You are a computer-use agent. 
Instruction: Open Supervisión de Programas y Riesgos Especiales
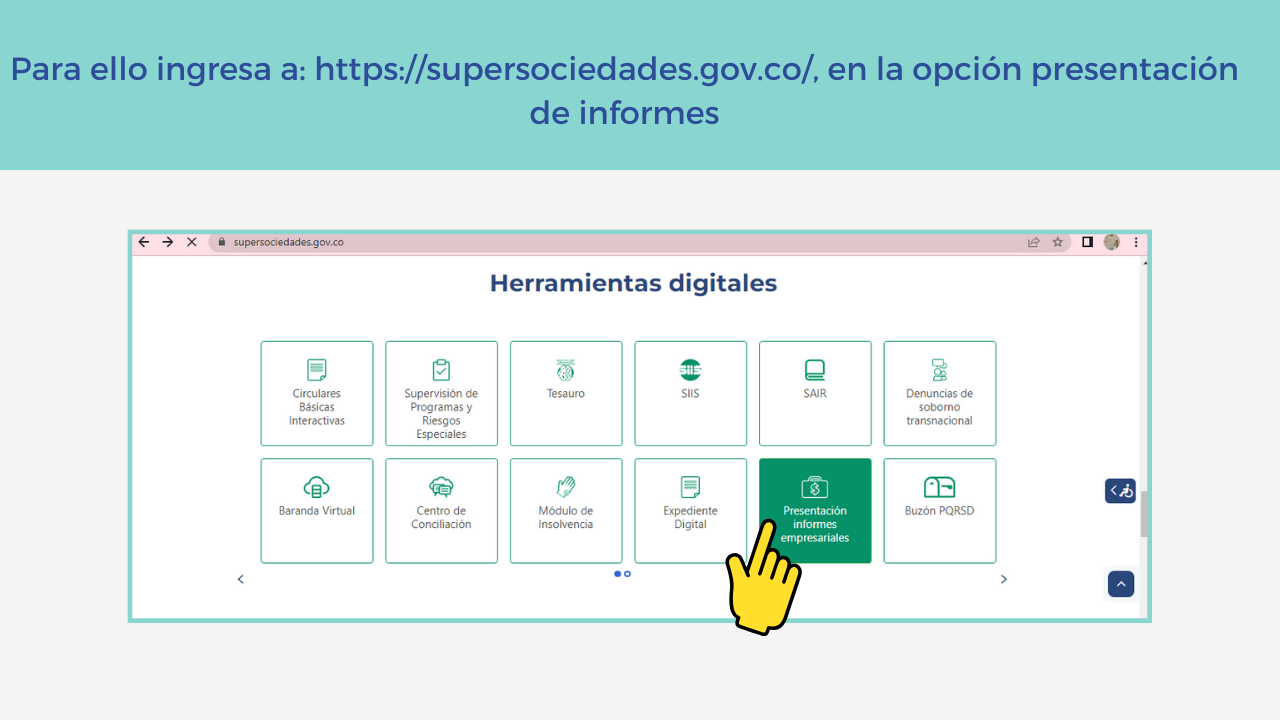click(x=441, y=393)
